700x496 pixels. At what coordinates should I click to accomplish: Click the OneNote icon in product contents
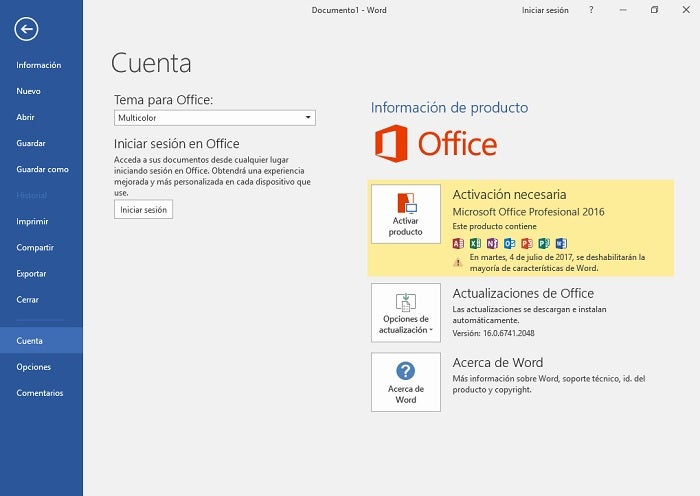pos(492,243)
